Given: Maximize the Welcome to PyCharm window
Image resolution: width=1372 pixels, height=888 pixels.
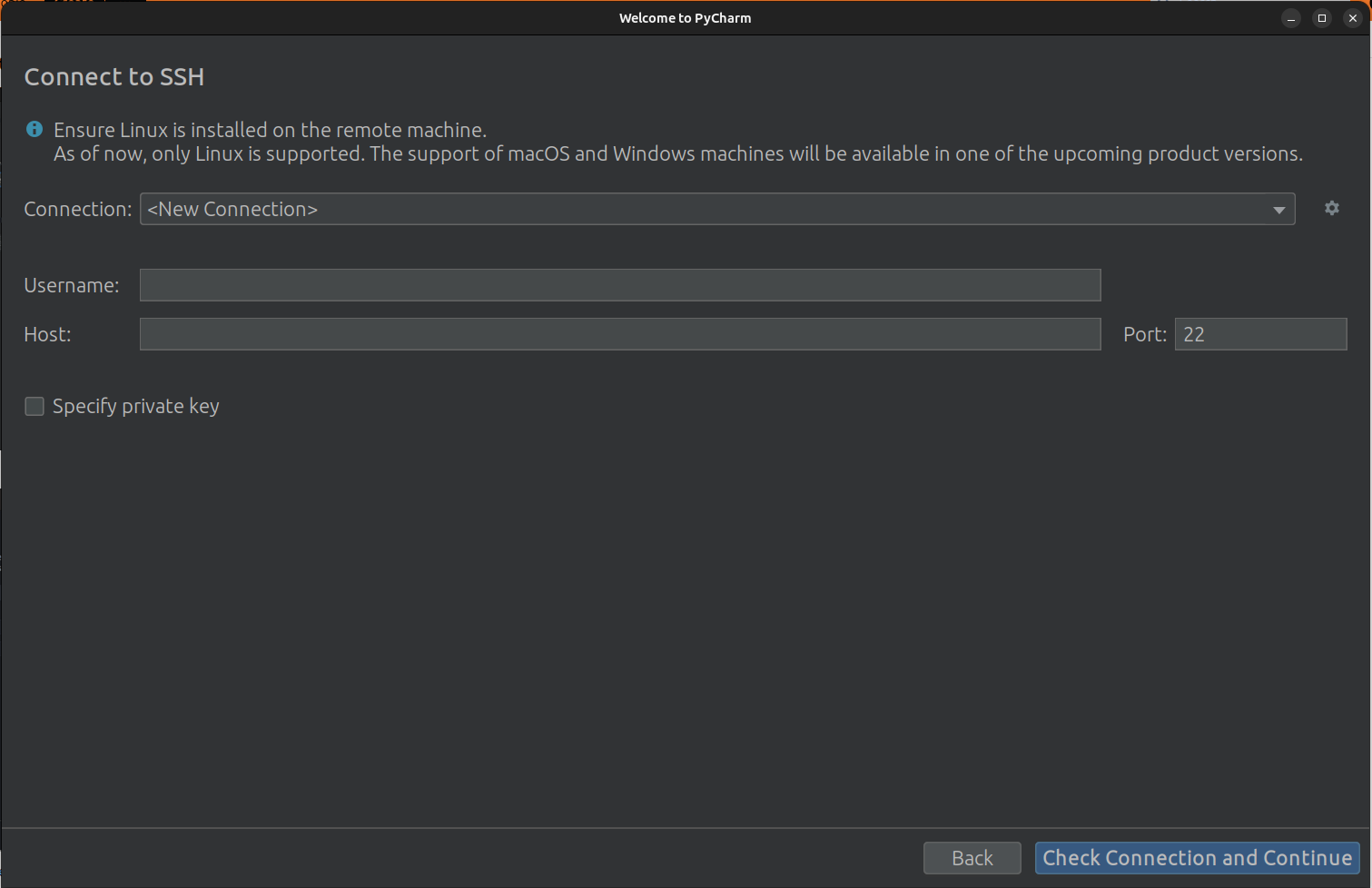Looking at the screenshot, I should pyautogui.click(x=1322, y=18).
